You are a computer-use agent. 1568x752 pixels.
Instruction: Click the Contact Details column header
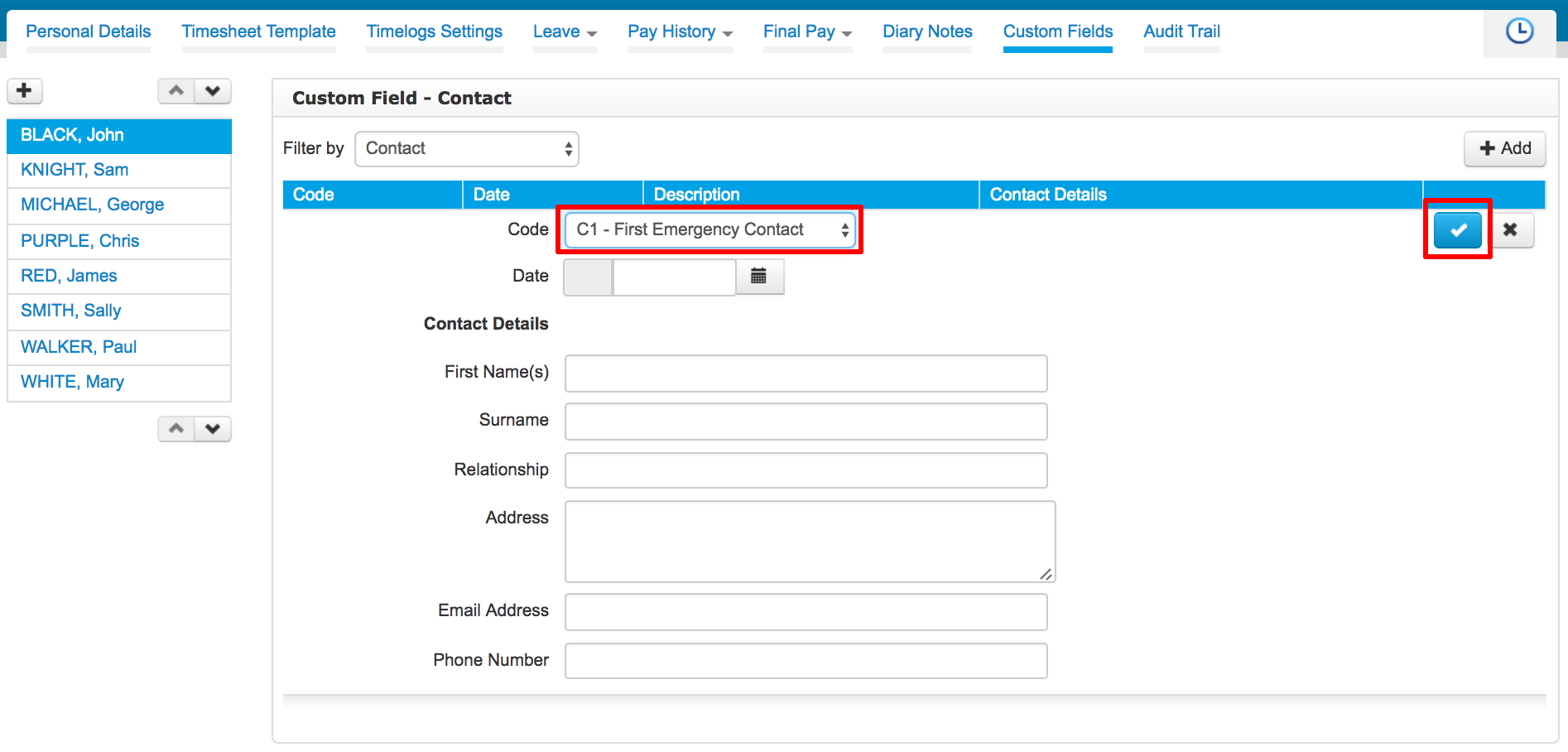click(x=1201, y=195)
